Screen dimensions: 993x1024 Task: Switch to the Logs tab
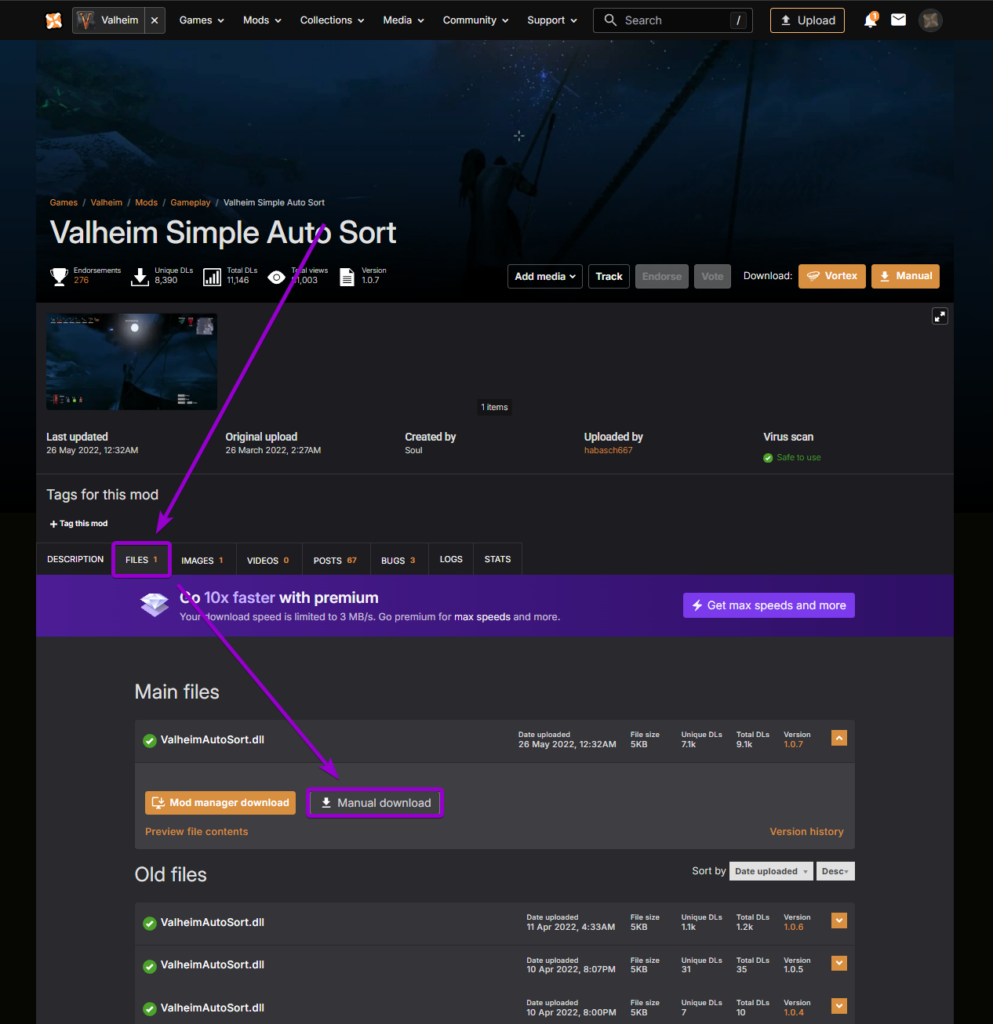point(450,560)
